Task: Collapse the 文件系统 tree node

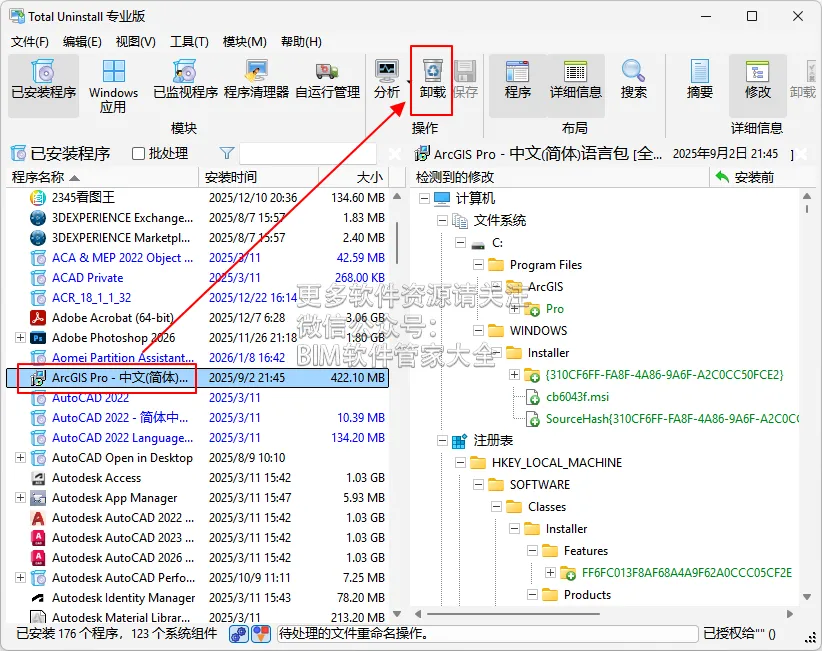Action: [442, 221]
